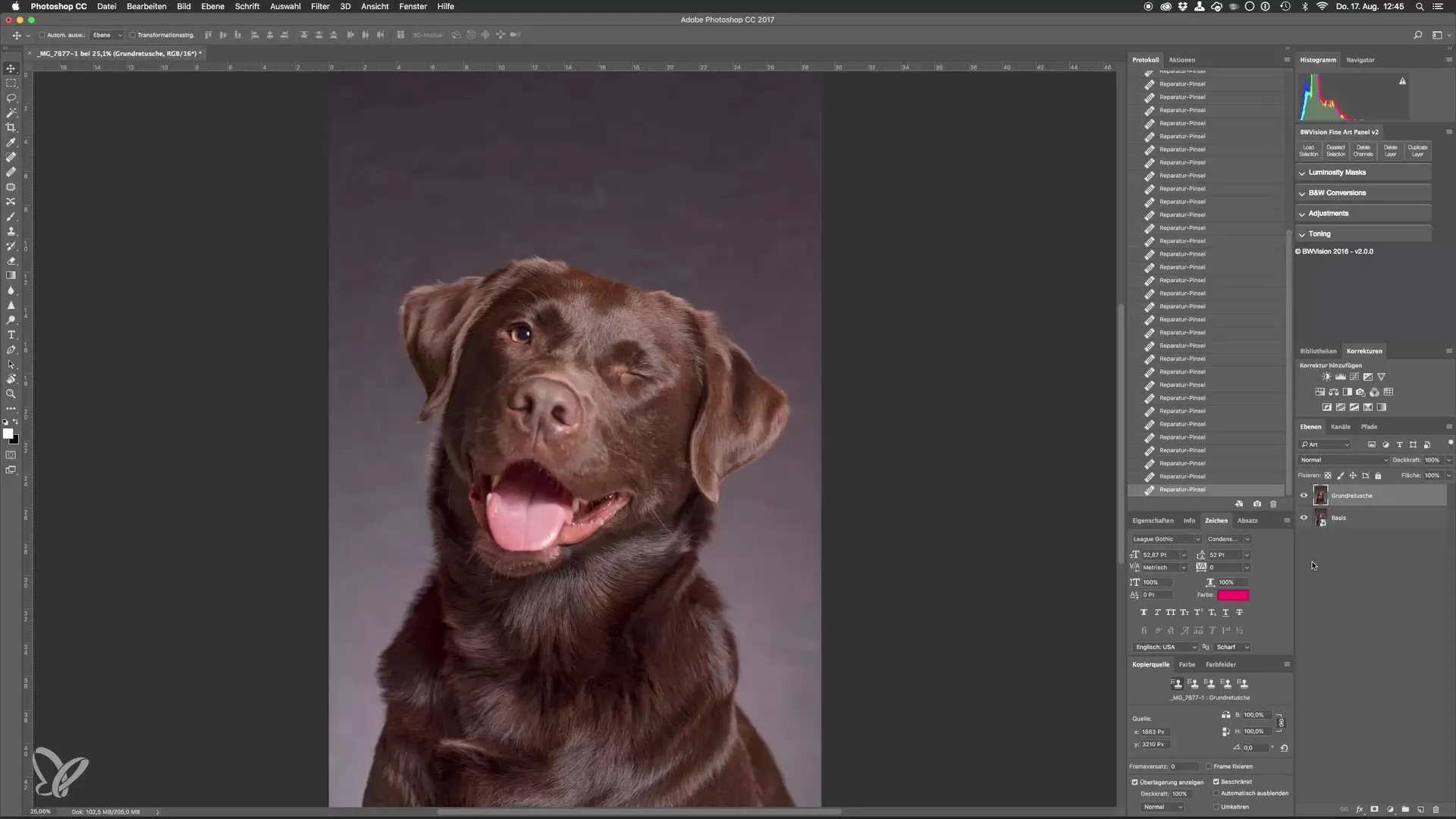This screenshot has width=1456, height=819.
Task: Select the Lasso tool
Action: [11, 98]
